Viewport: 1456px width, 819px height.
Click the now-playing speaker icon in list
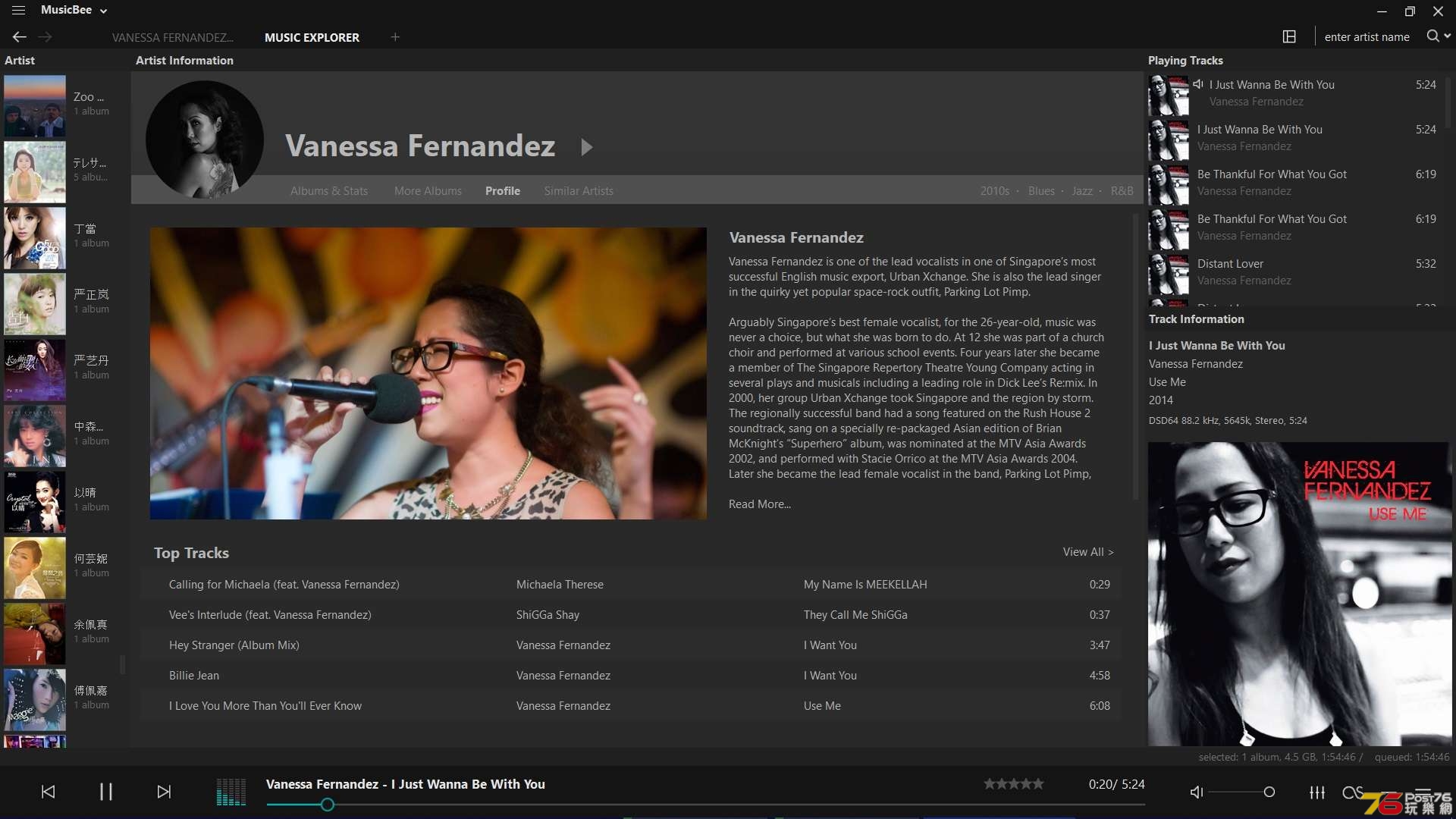[1198, 84]
